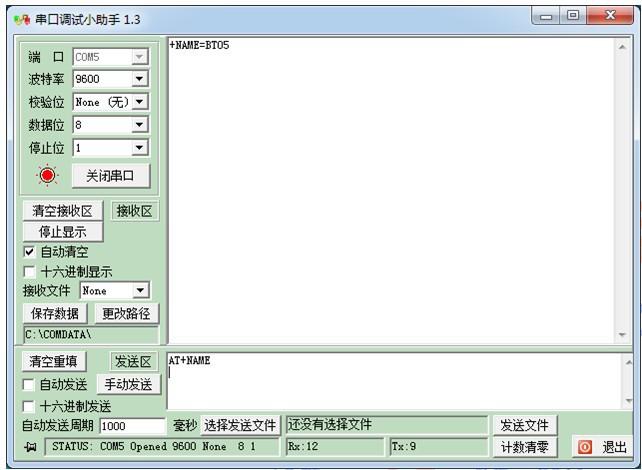
Task: Click the 清空接收区 button
Action: point(63,211)
